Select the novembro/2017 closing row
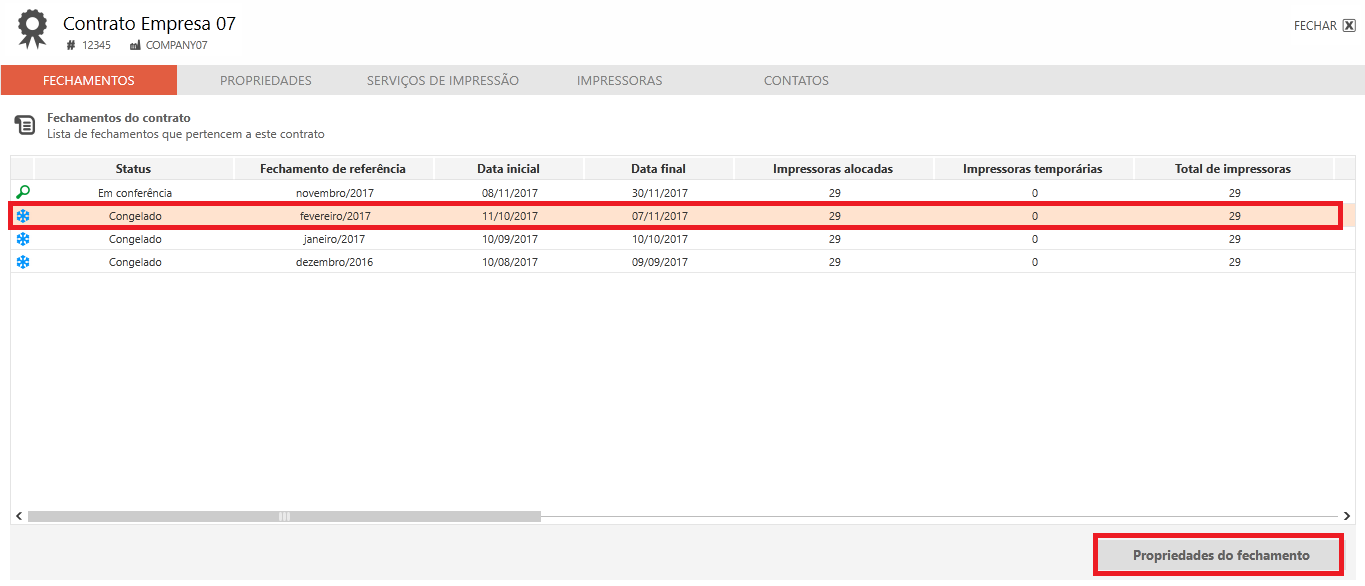 (x=333, y=193)
